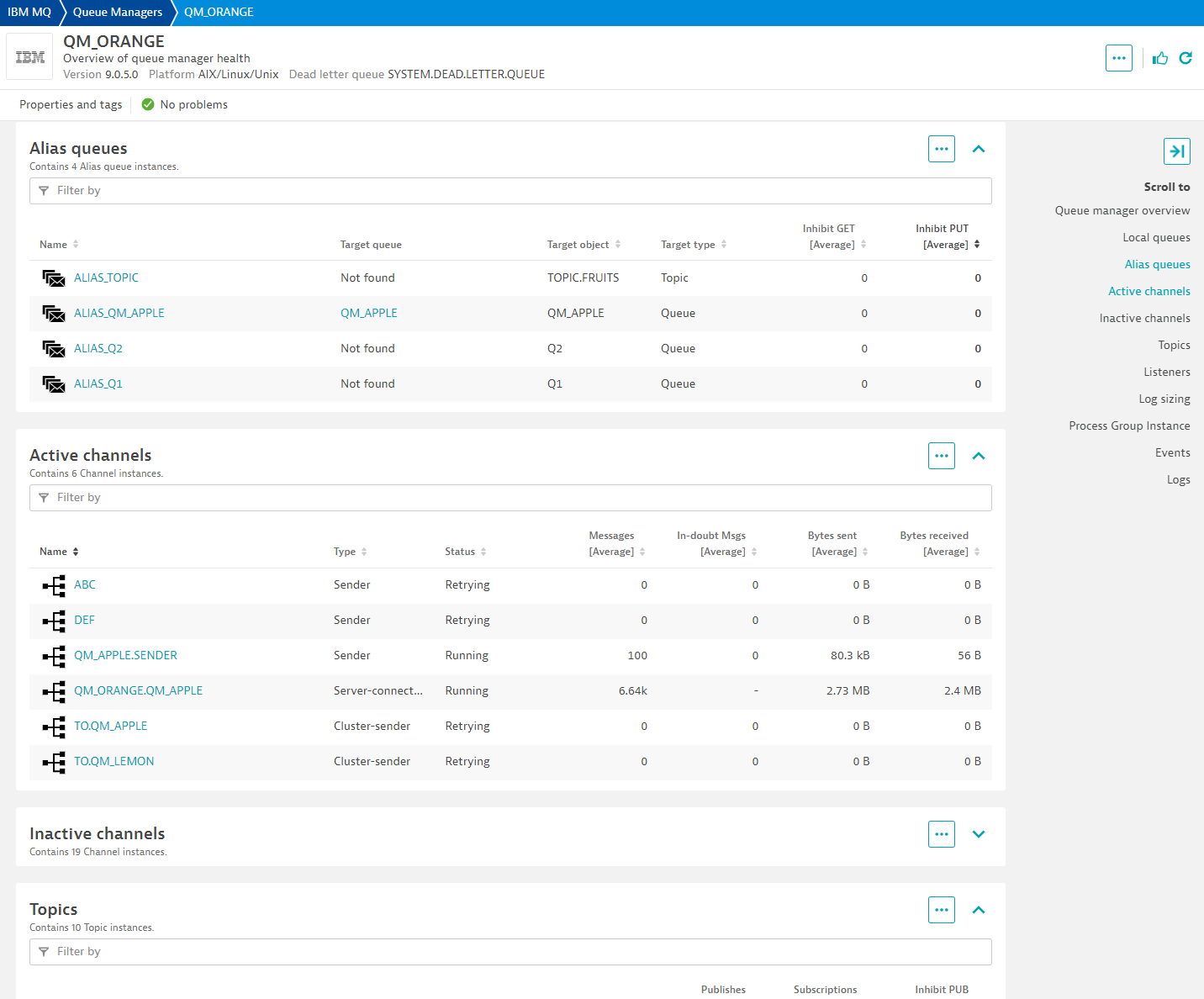The image size is (1204, 999).
Task: Jump to Local queues in sidebar
Action: [x=1156, y=238]
